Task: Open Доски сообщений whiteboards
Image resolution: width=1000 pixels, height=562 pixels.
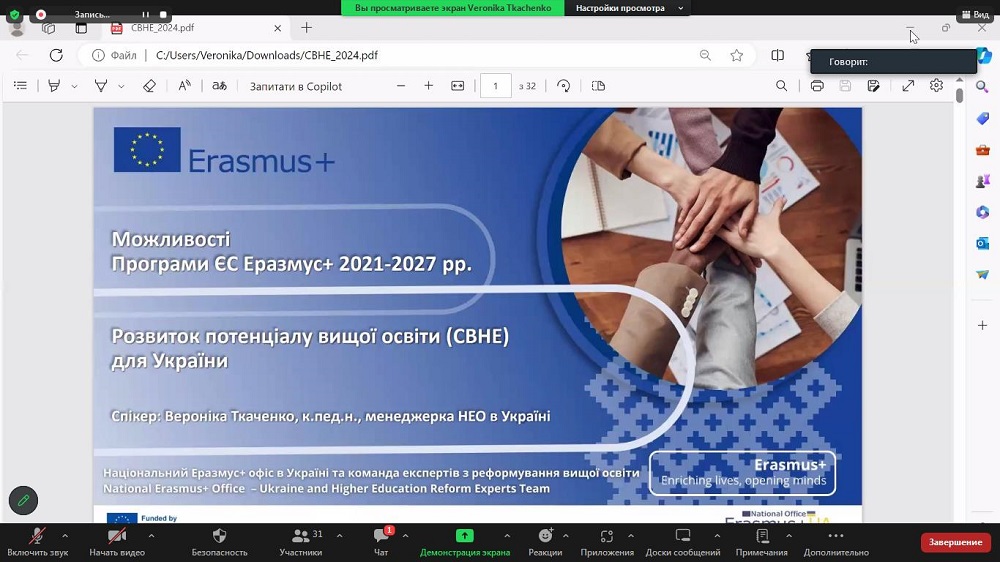Action: pyautogui.click(x=683, y=541)
